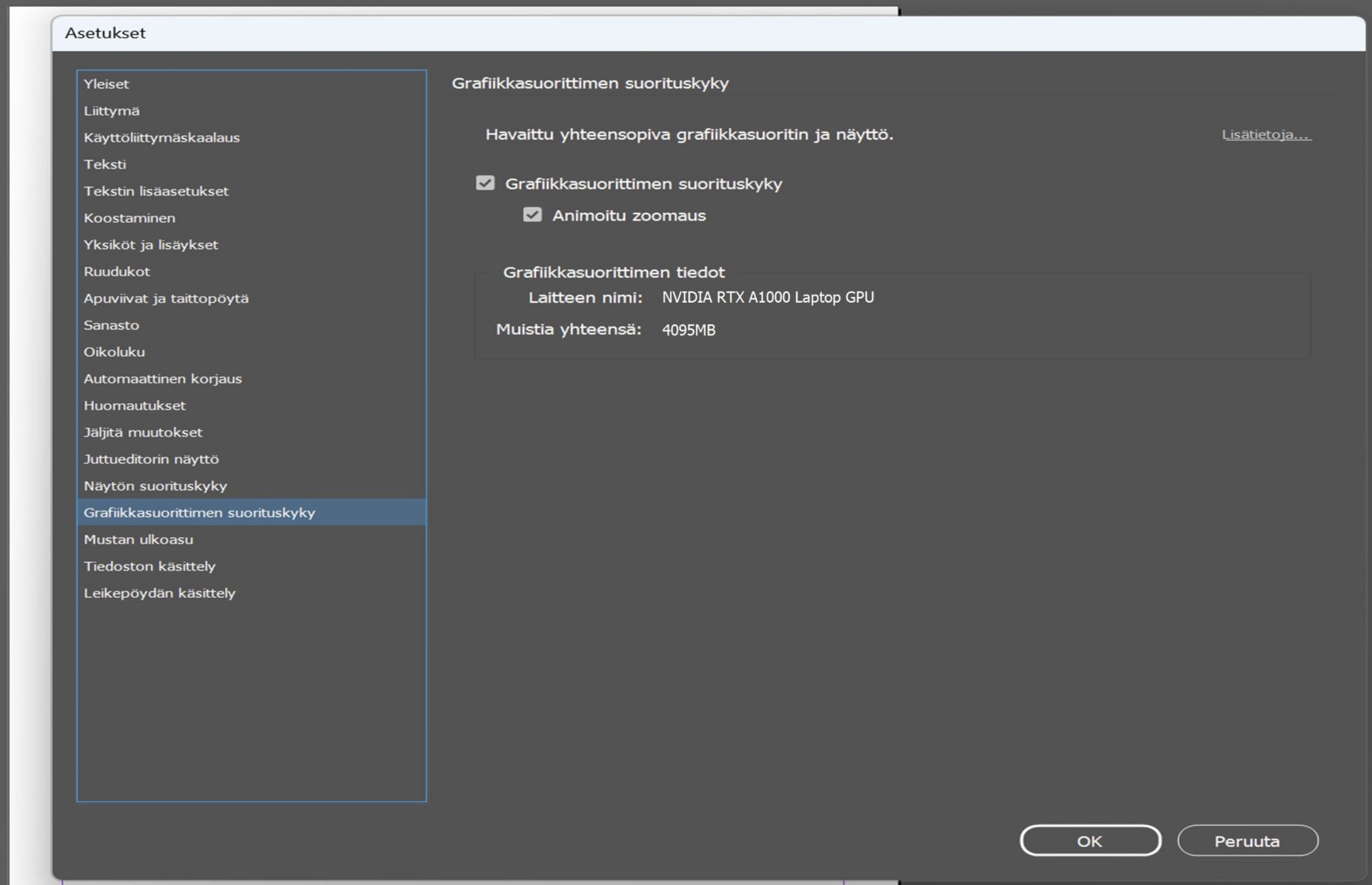The height and width of the screenshot is (885, 1372).
Task: Open Näytön suorituskyky preferences
Action: (x=155, y=486)
